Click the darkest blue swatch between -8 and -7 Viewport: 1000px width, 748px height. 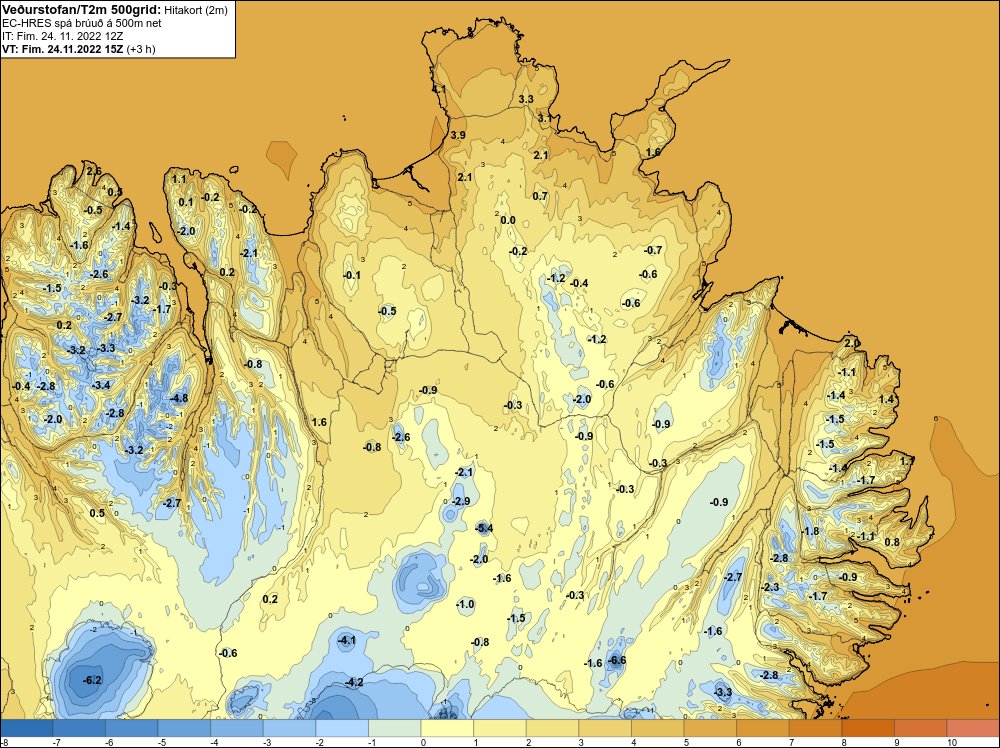pos(27,728)
